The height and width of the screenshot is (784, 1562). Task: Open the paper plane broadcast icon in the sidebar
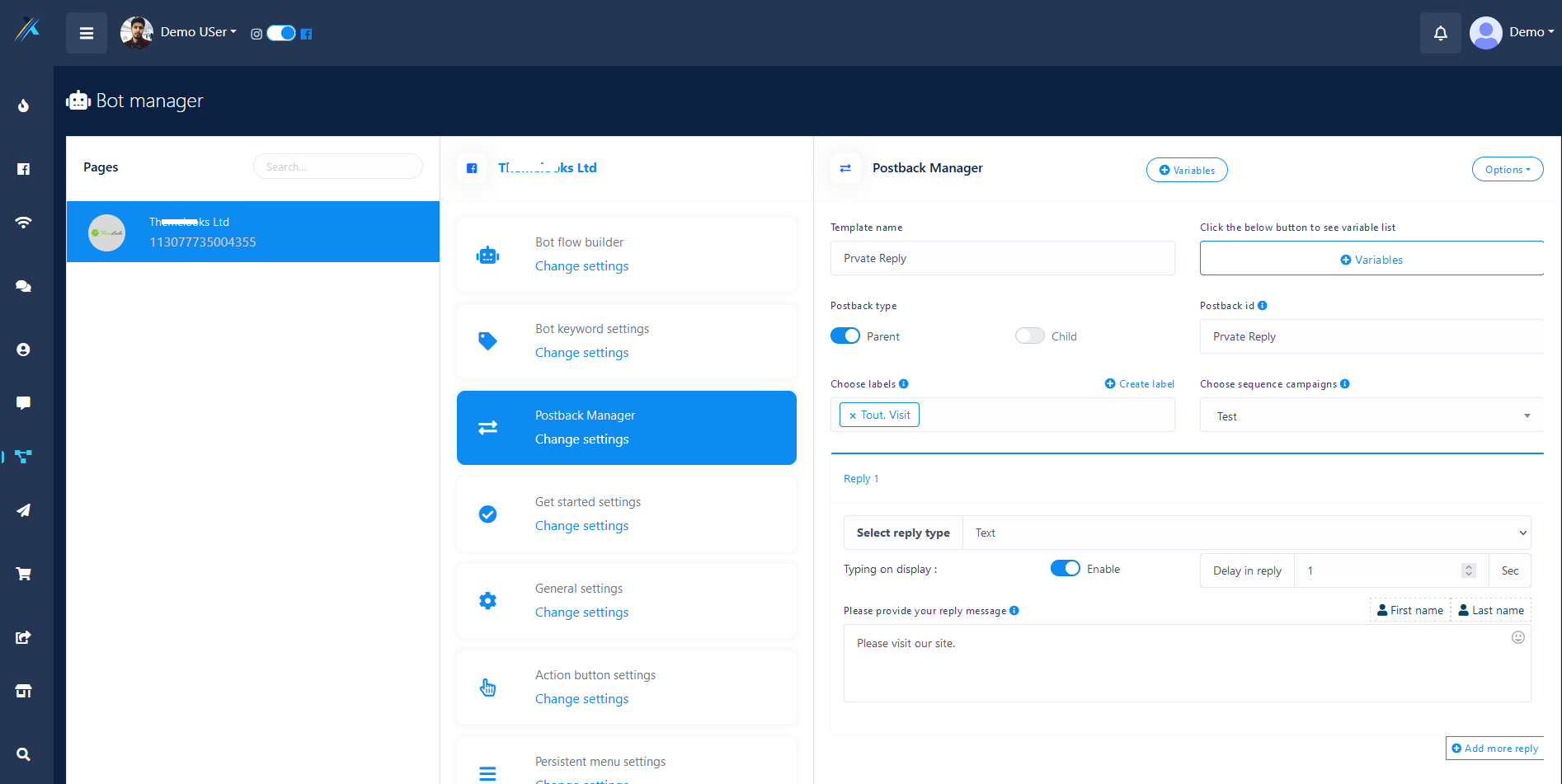24,510
